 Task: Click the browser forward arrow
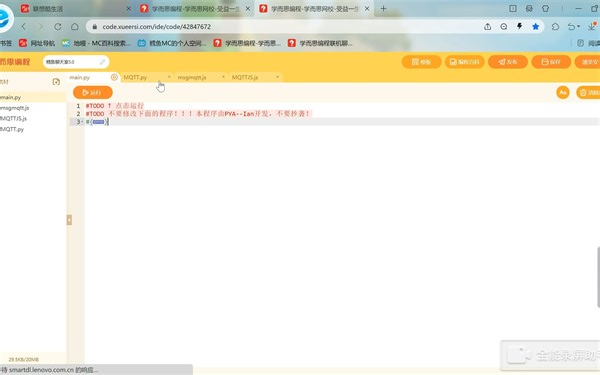click(41, 27)
